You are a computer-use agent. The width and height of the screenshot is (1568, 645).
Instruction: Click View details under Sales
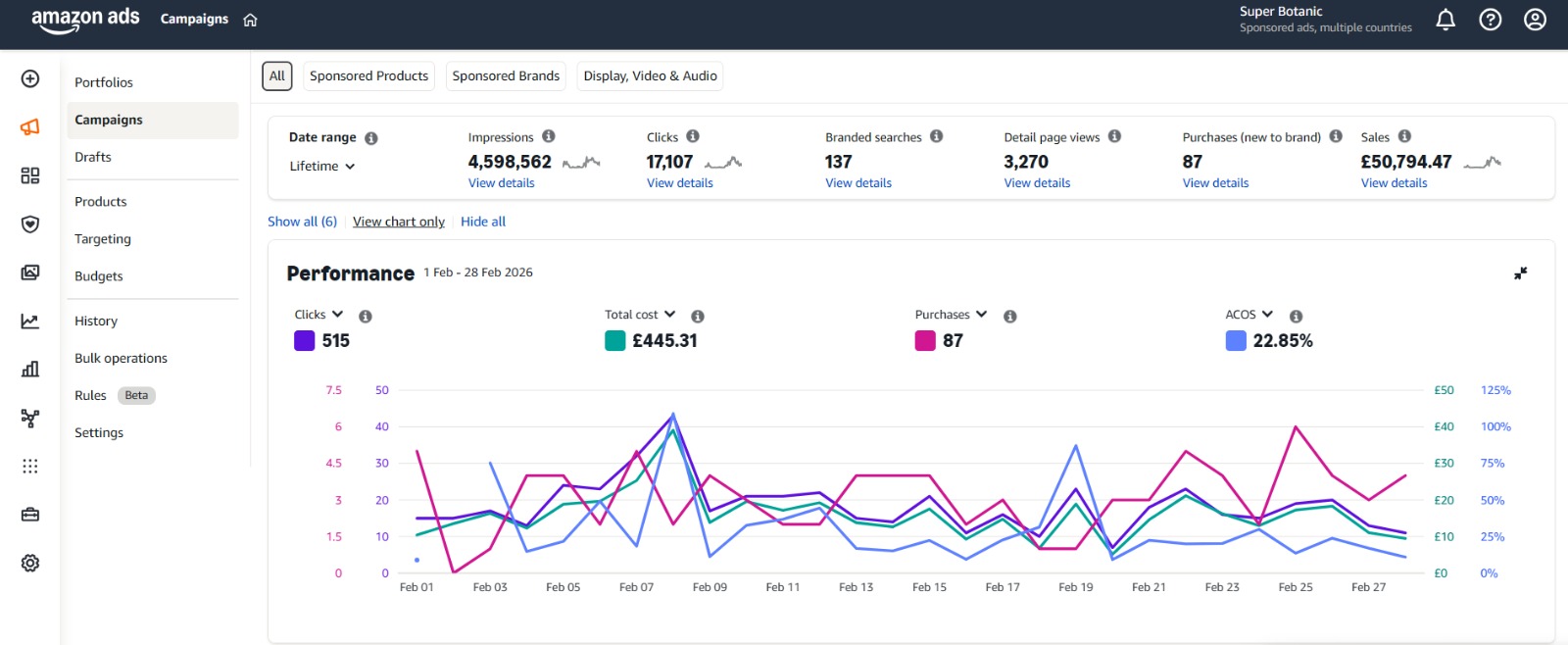pos(1394,183)
